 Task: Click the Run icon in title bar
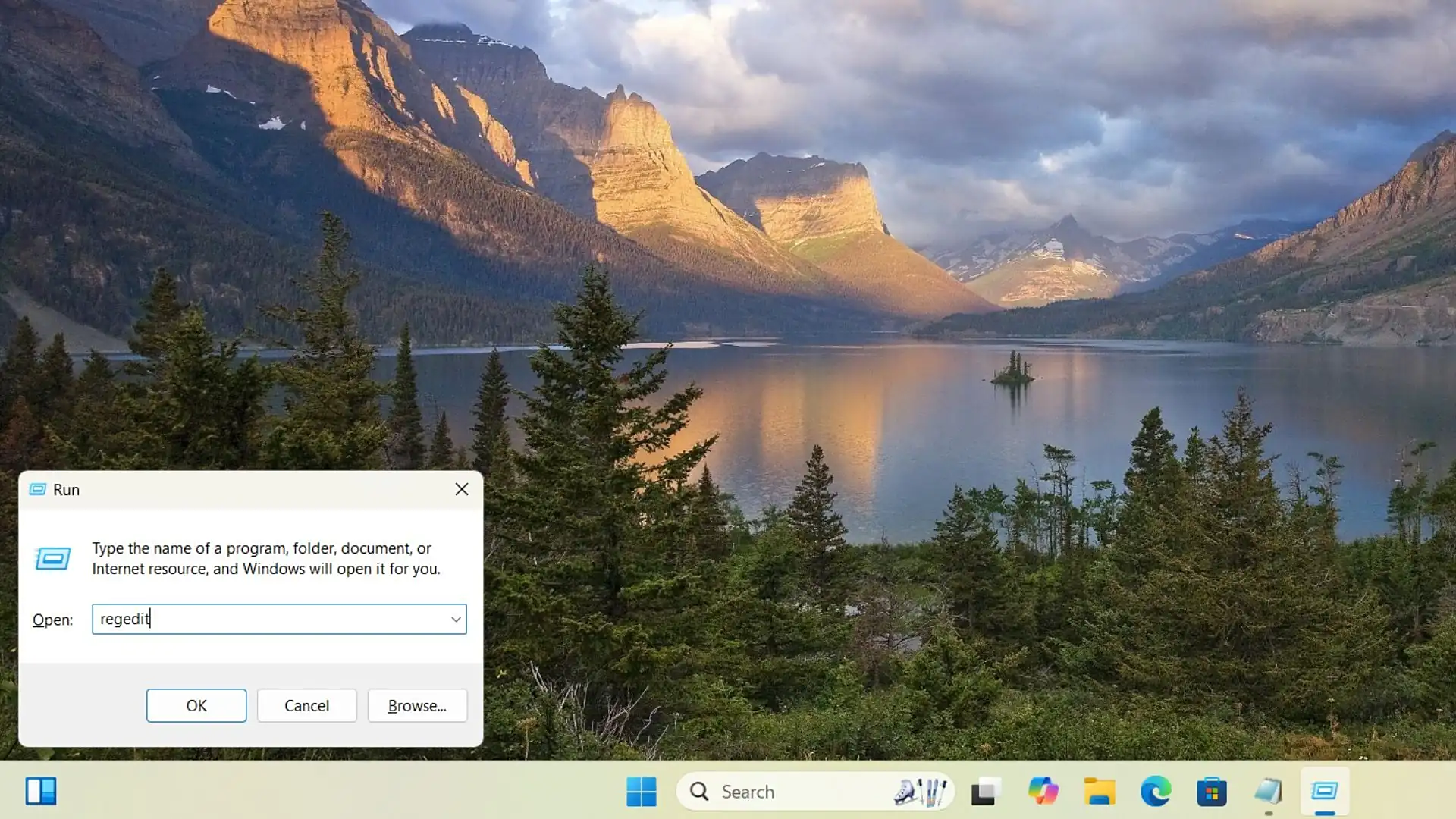[38, 490]
